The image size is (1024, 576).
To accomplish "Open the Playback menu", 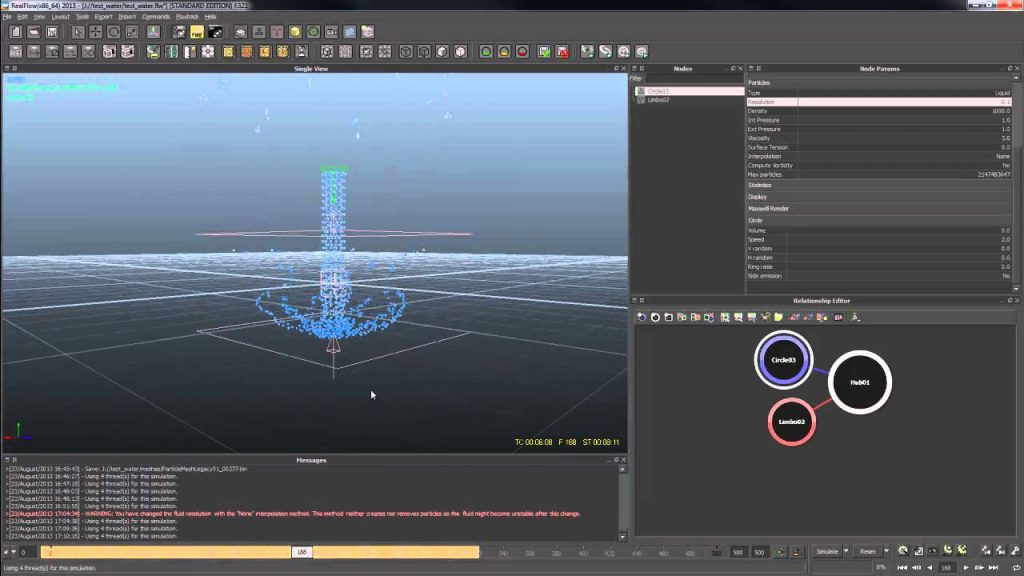I will (x=187, y=16).
